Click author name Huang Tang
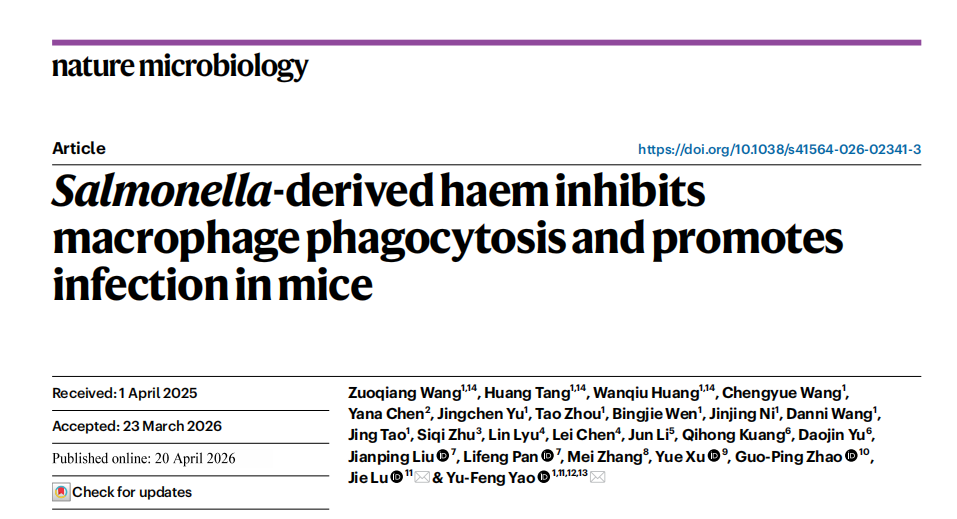This screenshot has width=957, height=519. pyautogui.click(x=527, y=393)
